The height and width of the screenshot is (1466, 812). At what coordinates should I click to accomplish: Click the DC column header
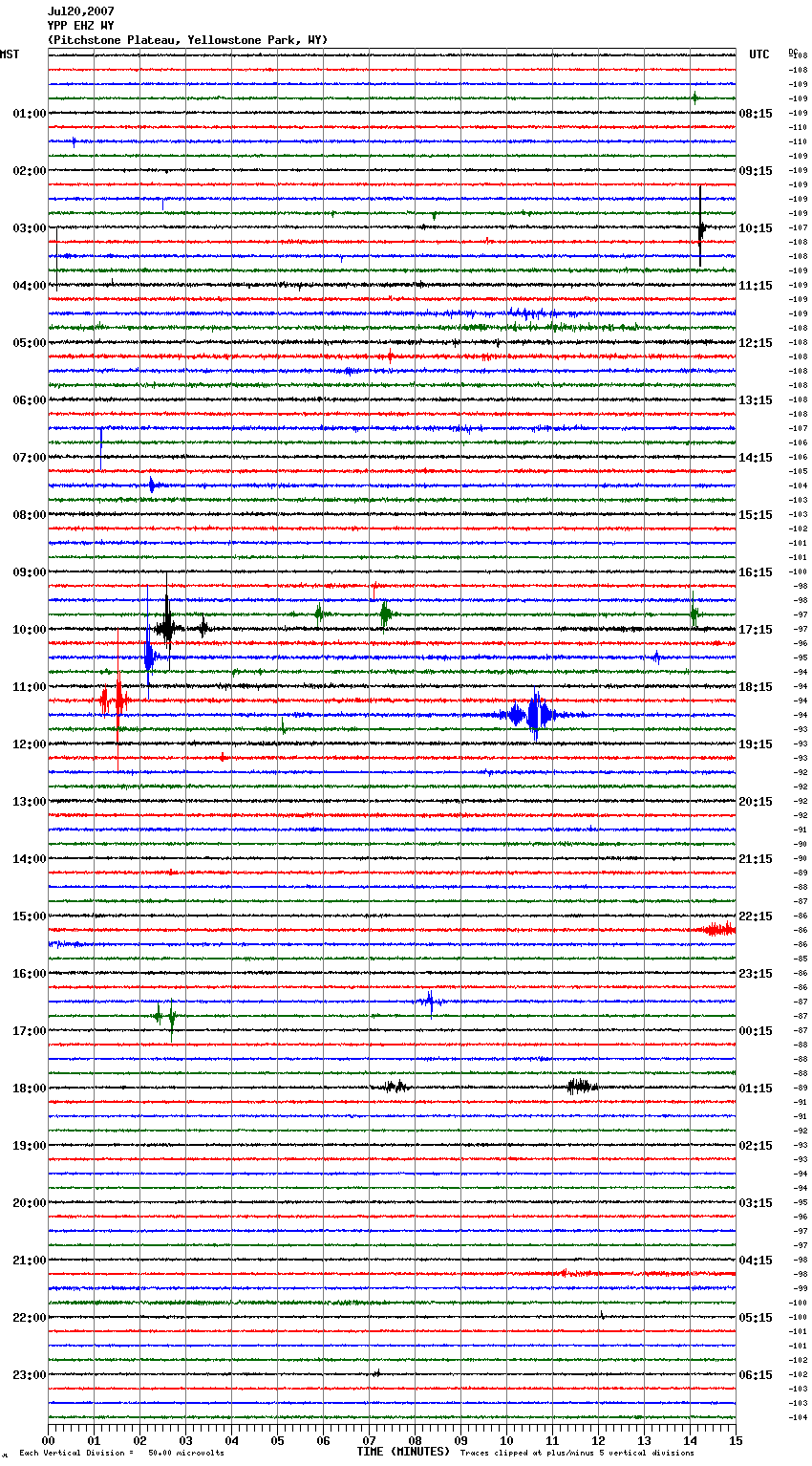click(793, 52)
